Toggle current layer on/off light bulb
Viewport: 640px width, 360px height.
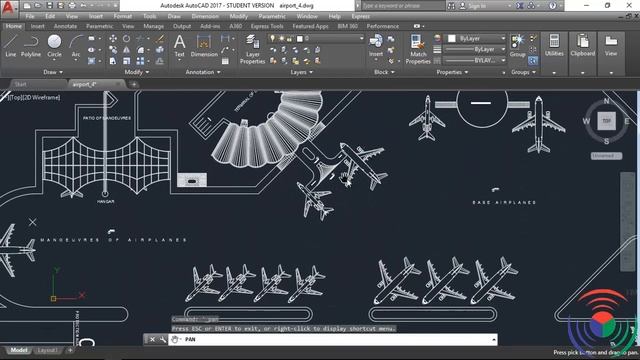coord(273,38)
